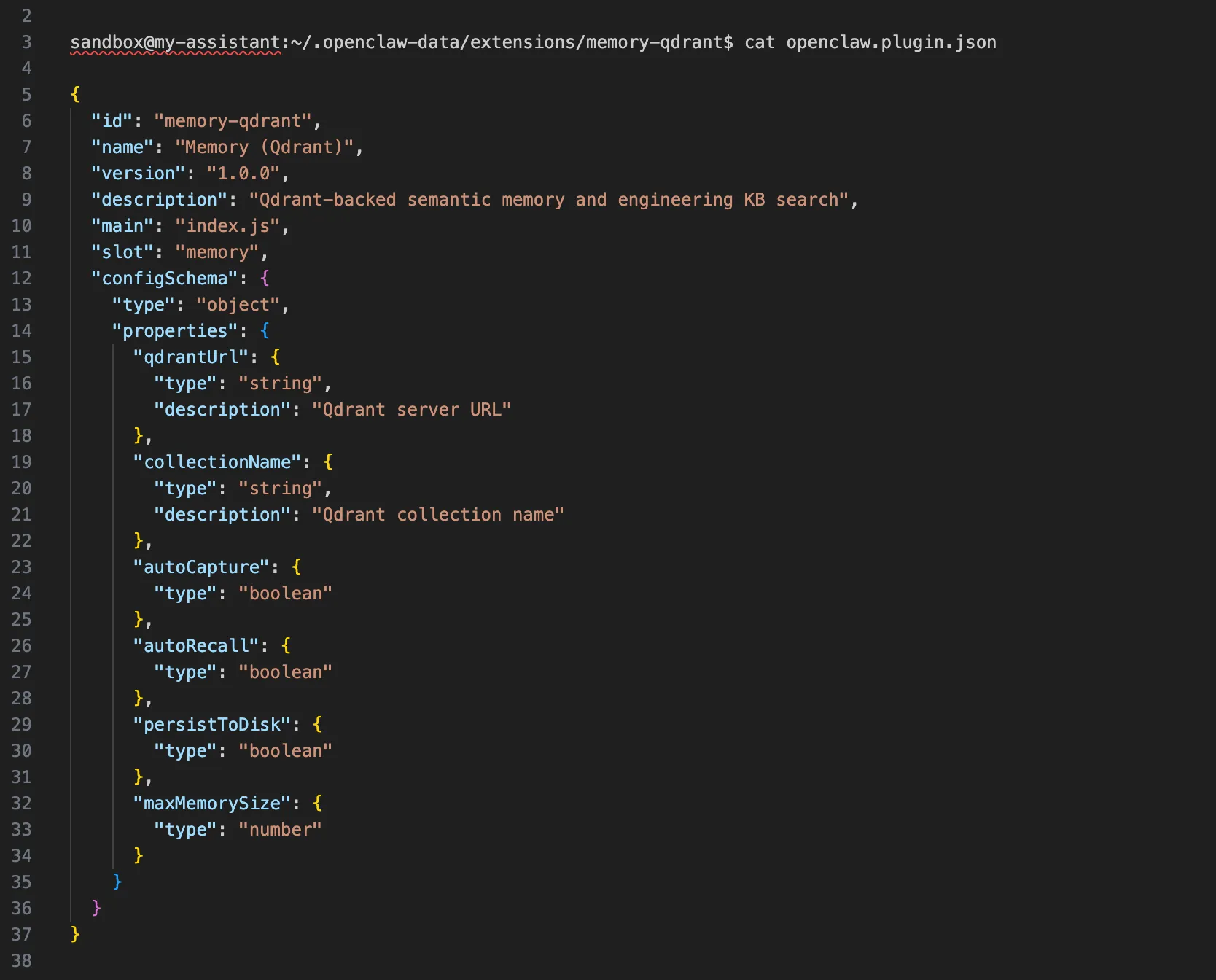Click the opening yellow brace on line 5
This screenshot has height=980, width=1216.
[75, 95]
